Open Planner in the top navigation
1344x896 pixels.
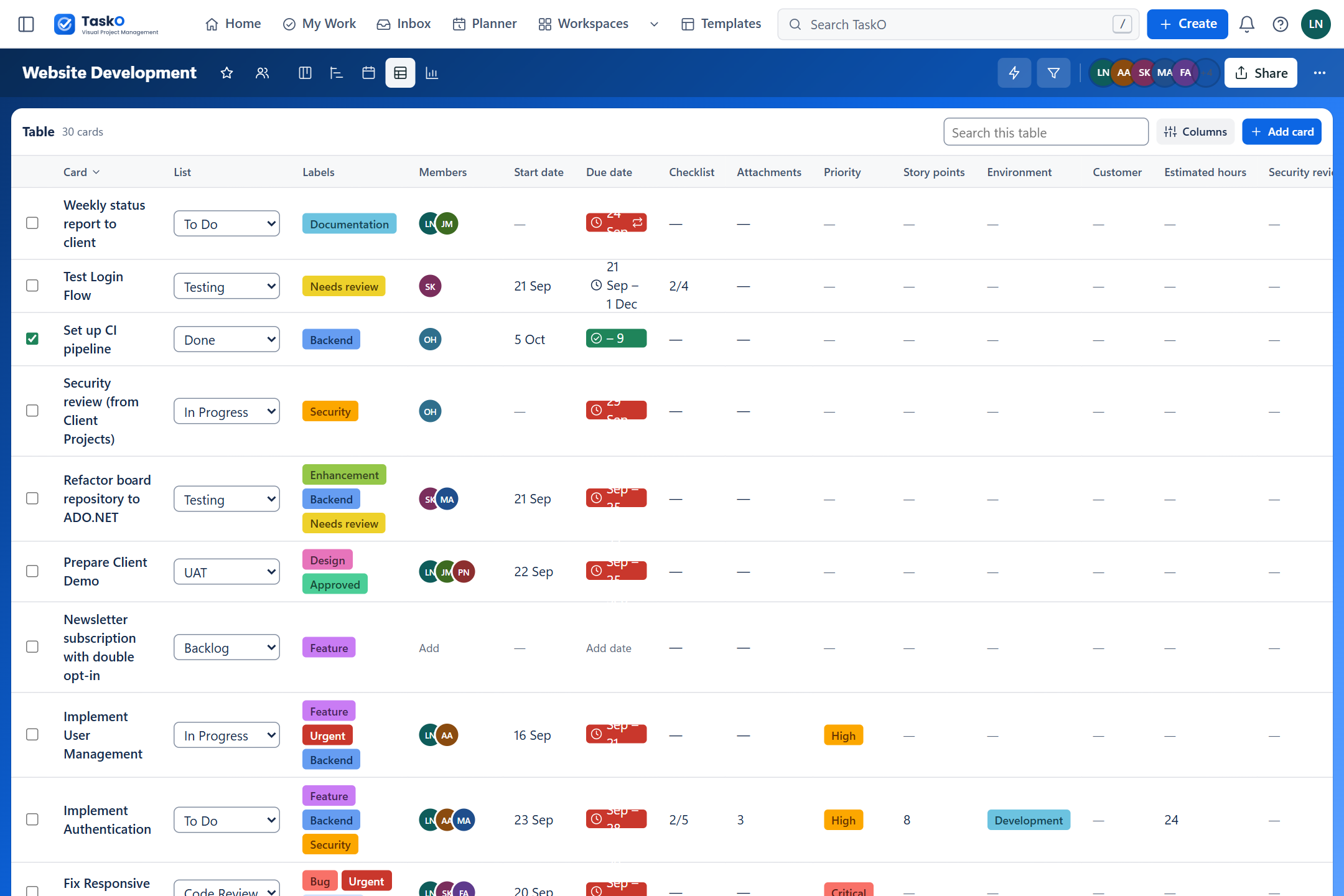pos(485,24)
